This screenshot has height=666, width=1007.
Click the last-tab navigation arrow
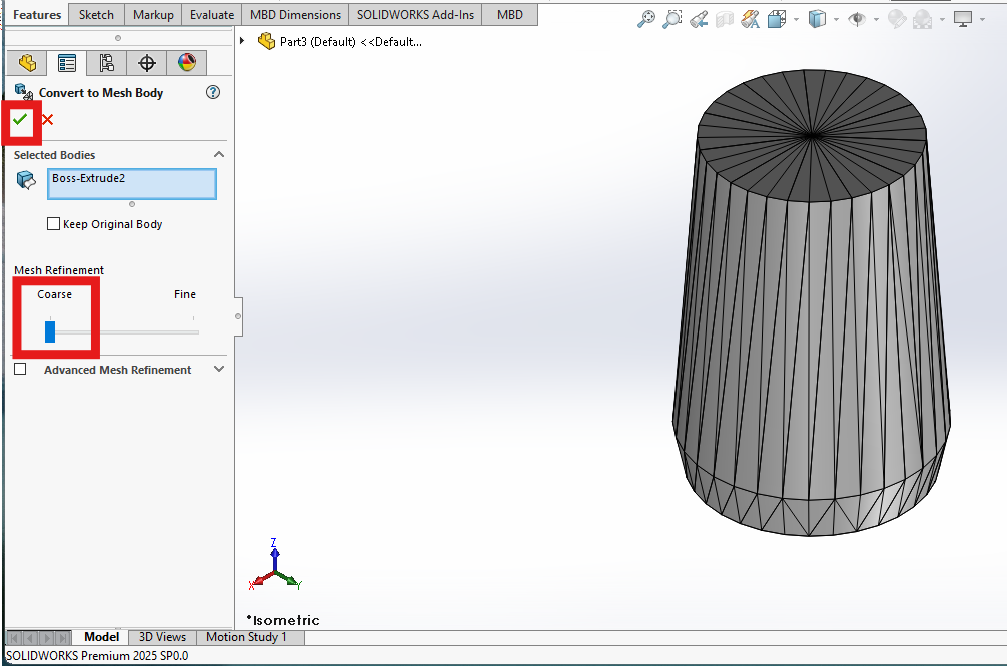(x=63, y=638)
